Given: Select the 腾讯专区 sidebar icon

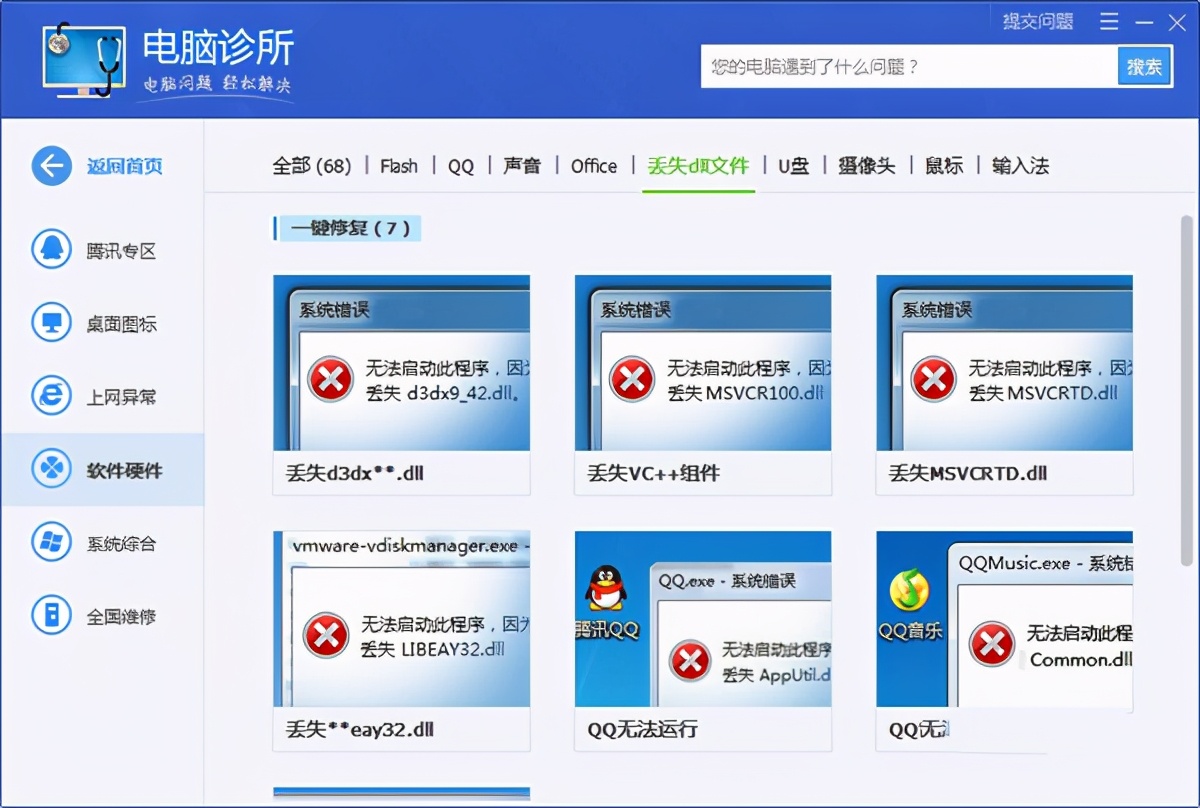Looking at the screenshot, I should pyautogui.click(x=51, y=251).
